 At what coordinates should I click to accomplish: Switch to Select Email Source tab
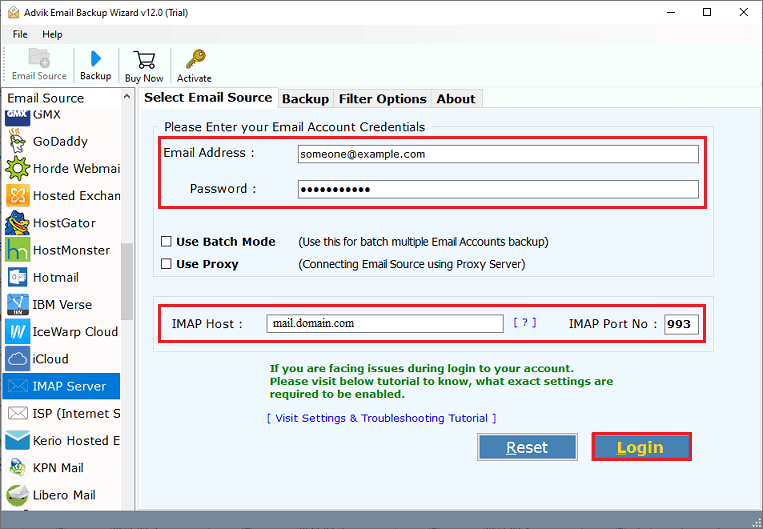208,97
